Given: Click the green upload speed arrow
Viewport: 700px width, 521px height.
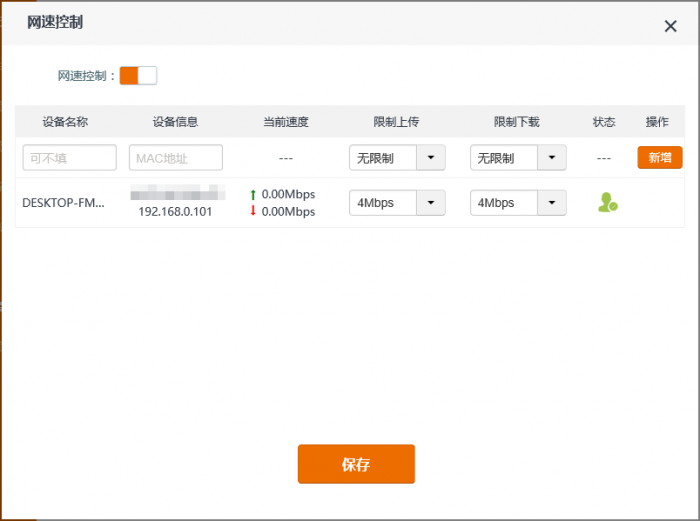Looking at the screenshot, I should (x=253, y=195).
